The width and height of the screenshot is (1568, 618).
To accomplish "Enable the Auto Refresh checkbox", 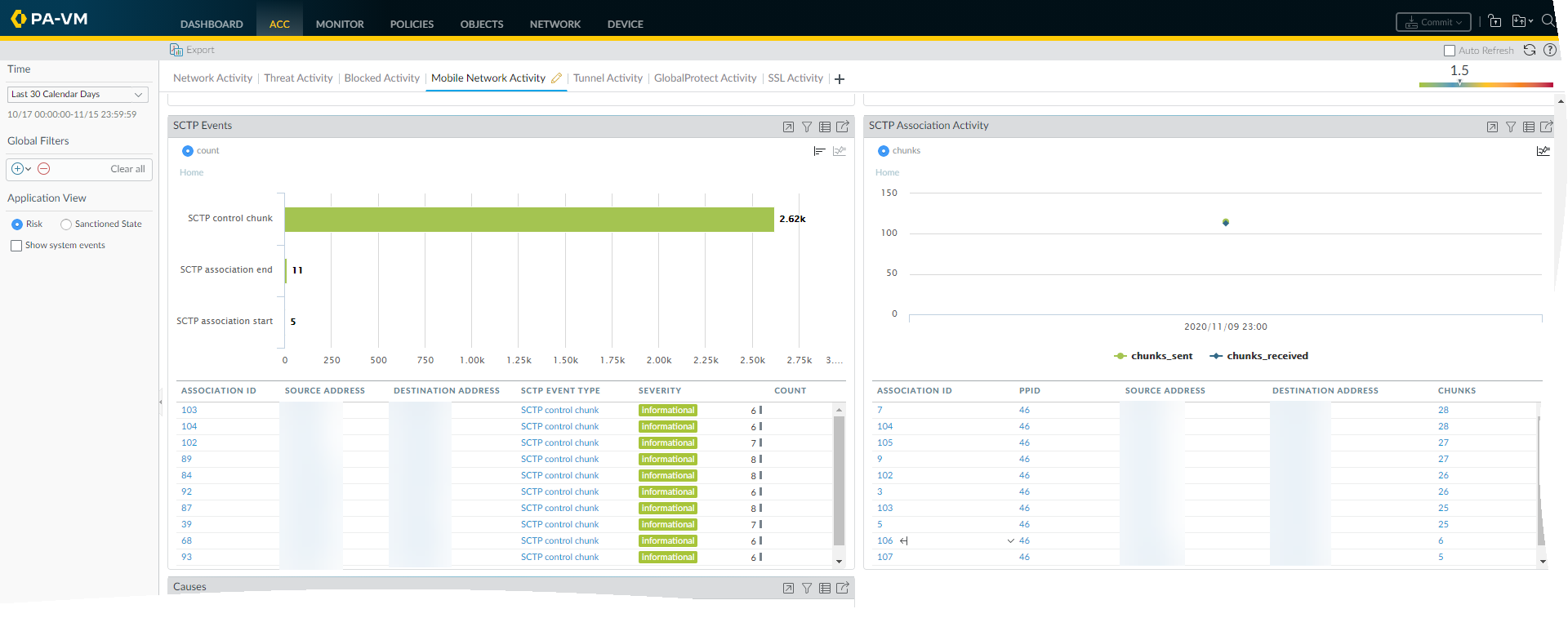I will [x=1450, y=51].
